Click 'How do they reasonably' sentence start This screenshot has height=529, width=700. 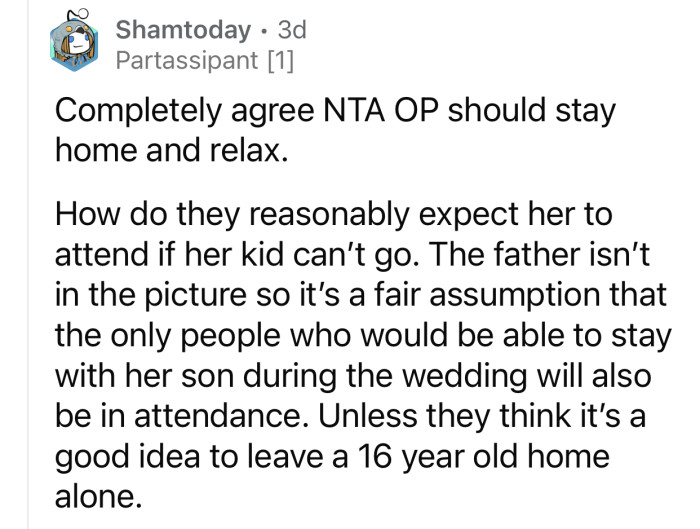pyautogui.click(x=232, y=215)
